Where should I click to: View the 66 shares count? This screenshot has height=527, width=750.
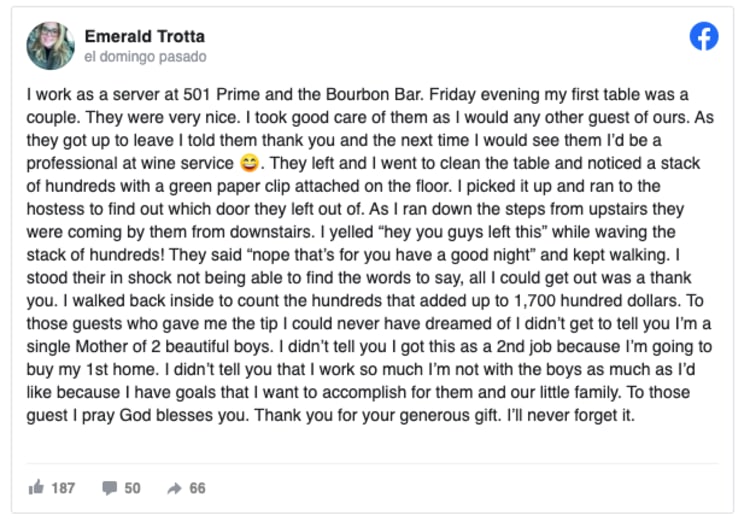[197, 488]
